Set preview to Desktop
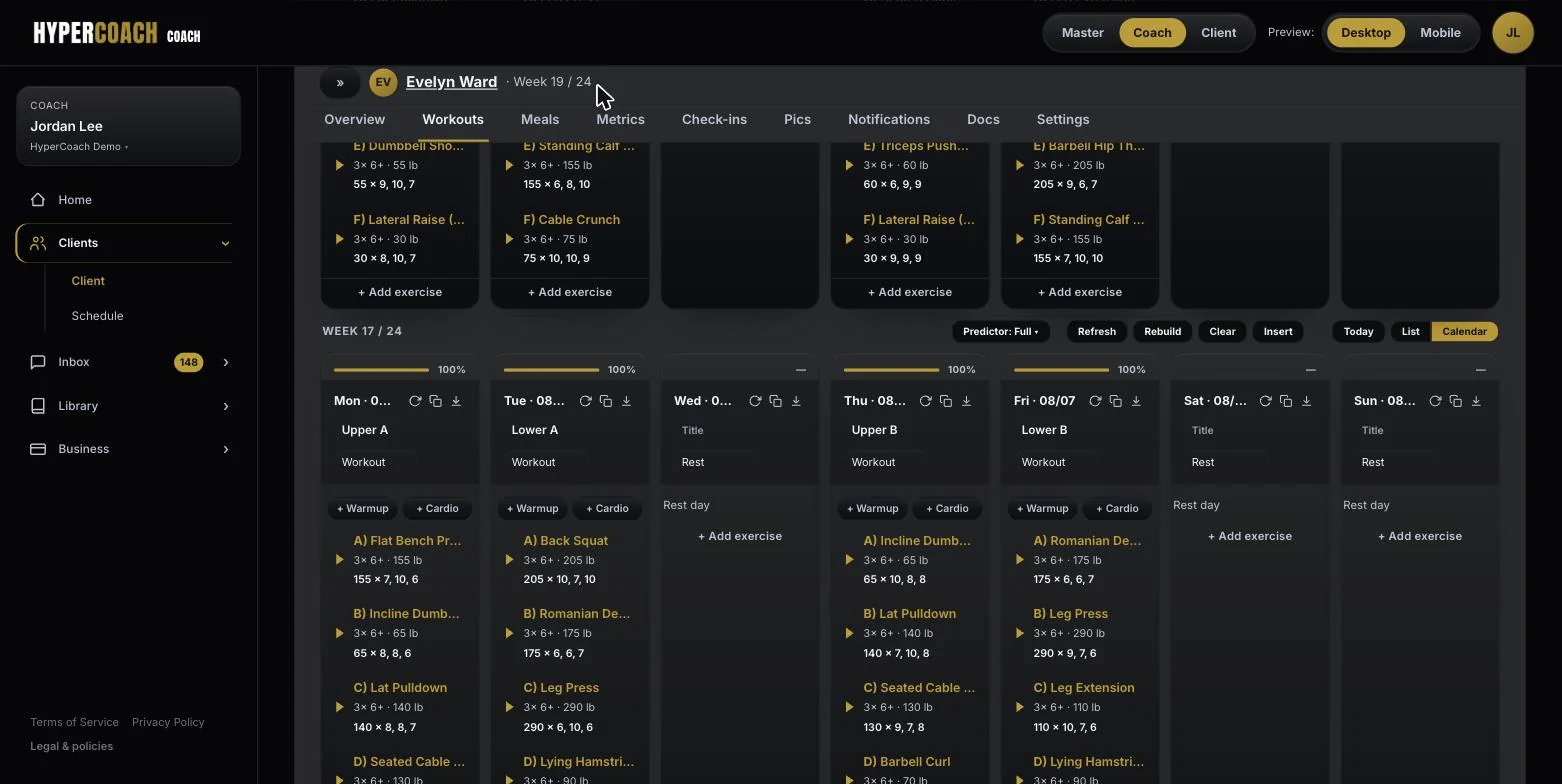Image resolution: width=1562 pixels, height=784 pixels. 1366,33
